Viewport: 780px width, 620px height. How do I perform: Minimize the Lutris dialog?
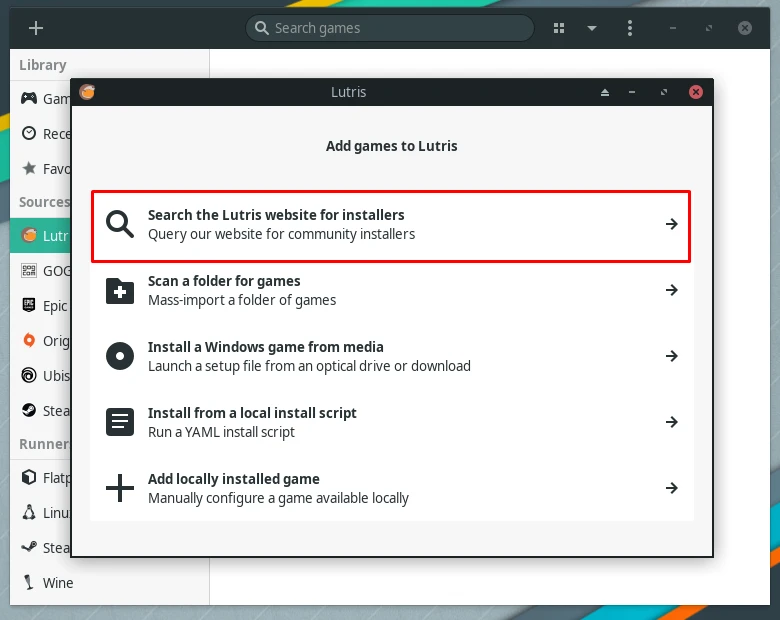coord(632,92)
